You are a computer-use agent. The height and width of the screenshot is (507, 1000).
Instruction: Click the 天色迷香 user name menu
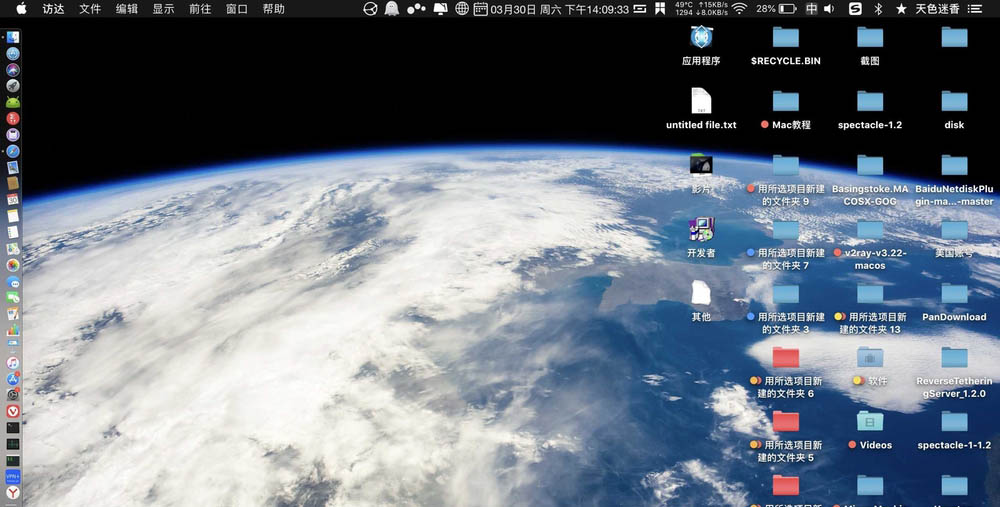click(937, 9)
